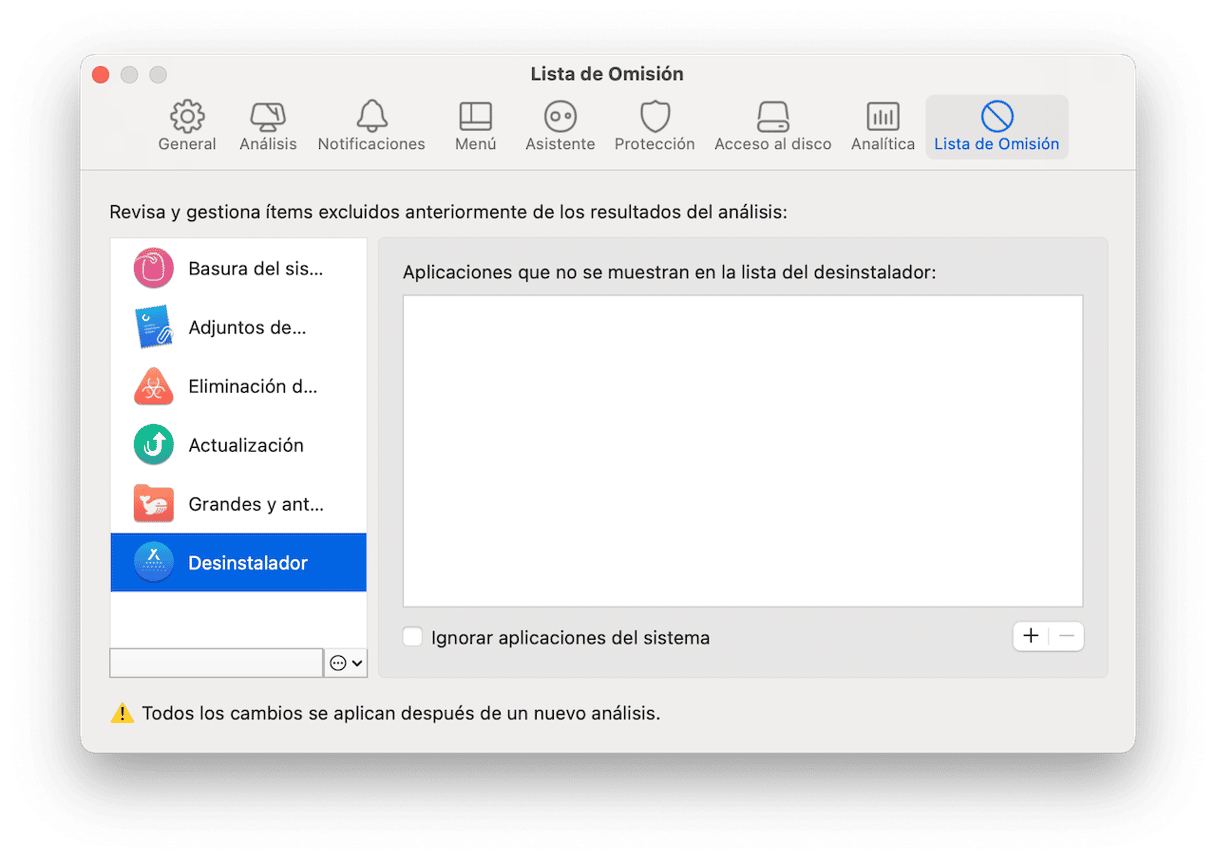
Task: Open the Actualización sidebar item
Action: click(x=238, y=446)
